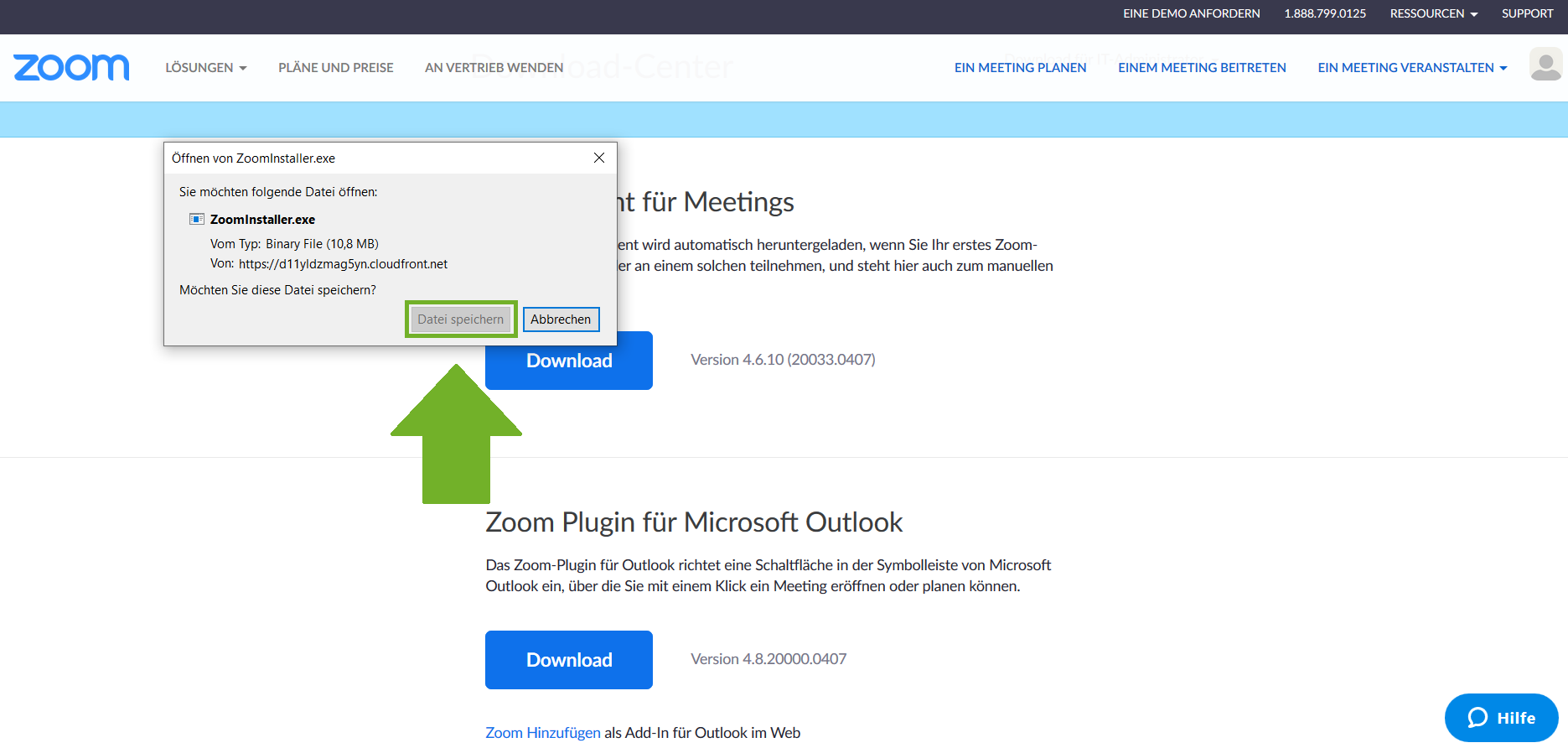Click the Zoom logo
This screenshot has height=748, width=1568.
click(71, 67)
